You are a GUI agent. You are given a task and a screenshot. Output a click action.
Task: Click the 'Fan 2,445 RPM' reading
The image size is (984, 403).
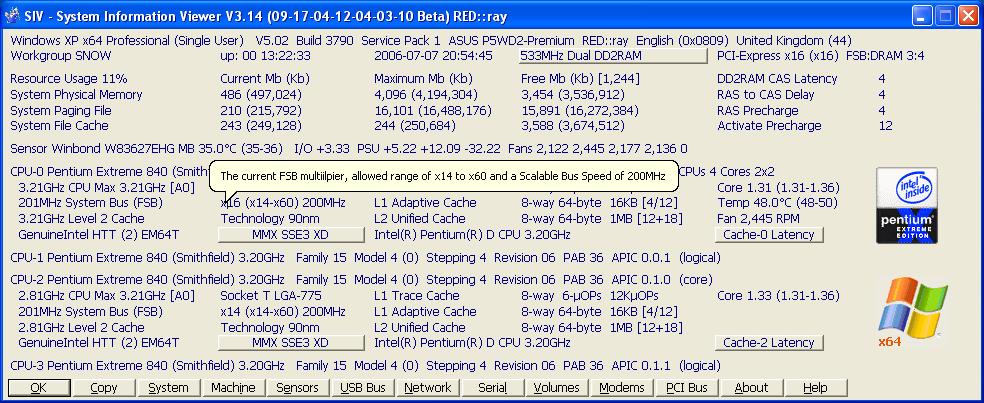[x=761, y=219]
